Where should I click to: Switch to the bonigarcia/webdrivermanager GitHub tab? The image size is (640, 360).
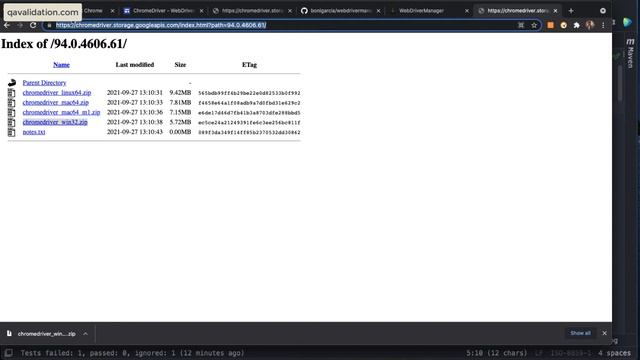click(x=340, y=11)
